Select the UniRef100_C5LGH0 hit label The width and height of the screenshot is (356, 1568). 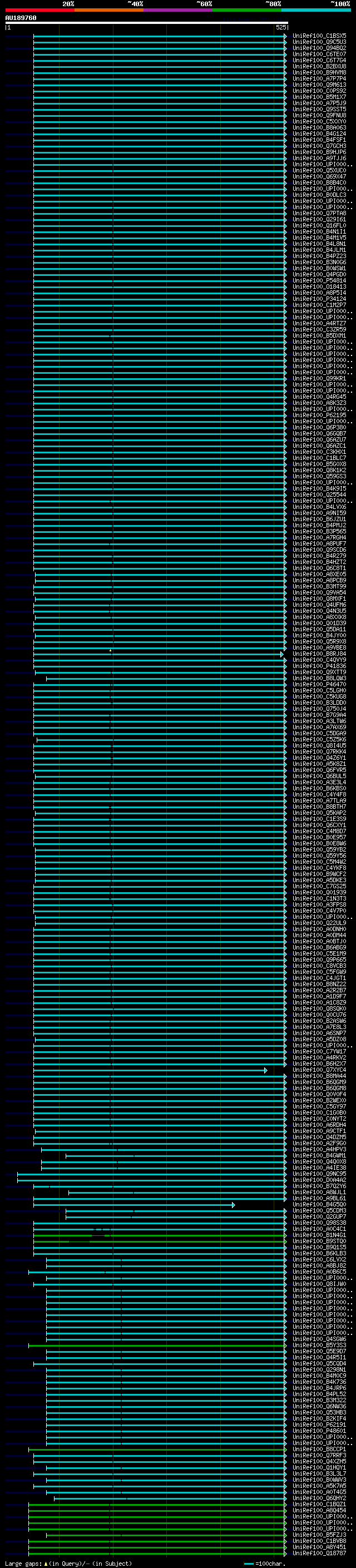point(319,690)
